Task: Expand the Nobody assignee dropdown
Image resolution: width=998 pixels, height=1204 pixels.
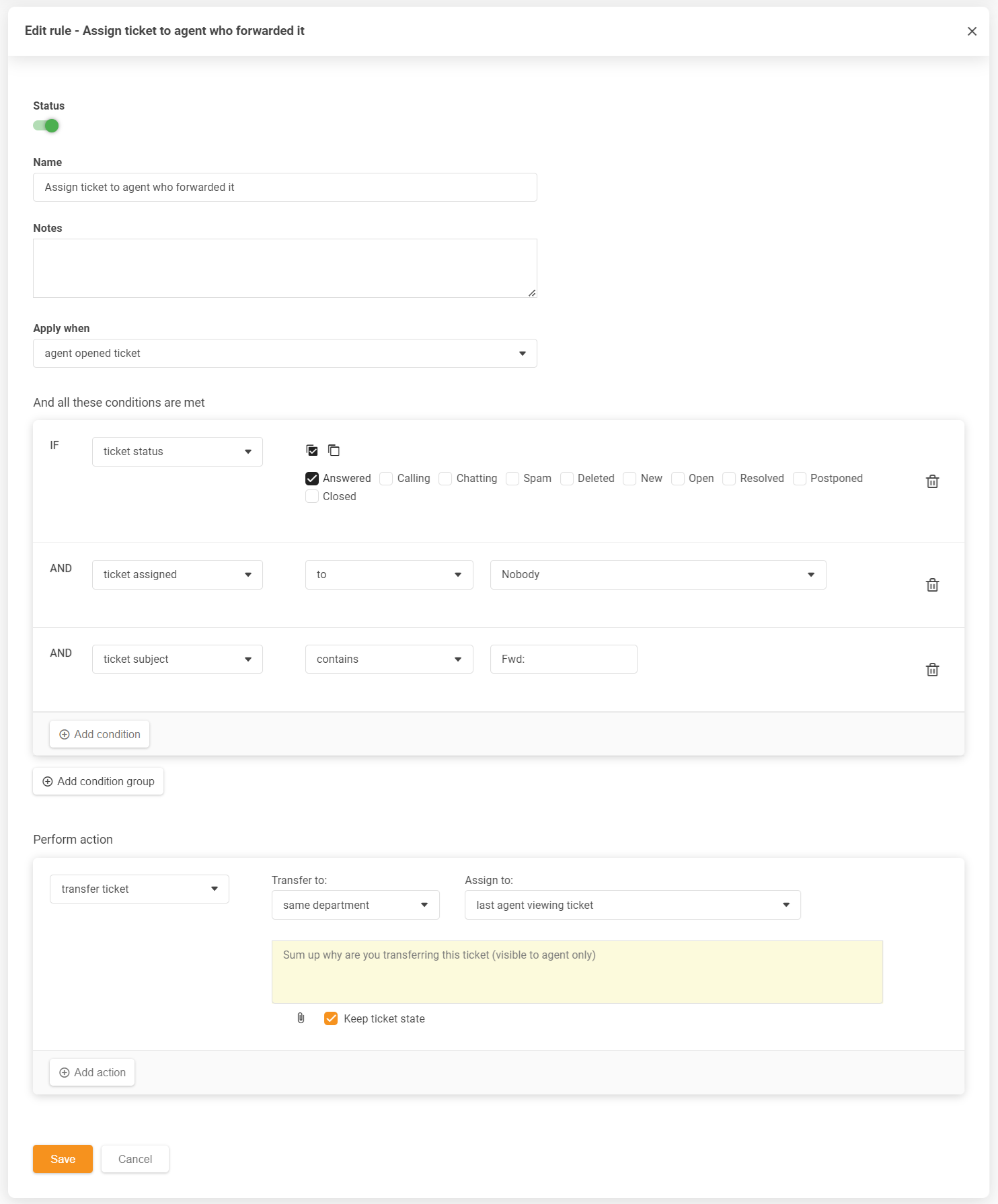Action: (x=658, y=575)
